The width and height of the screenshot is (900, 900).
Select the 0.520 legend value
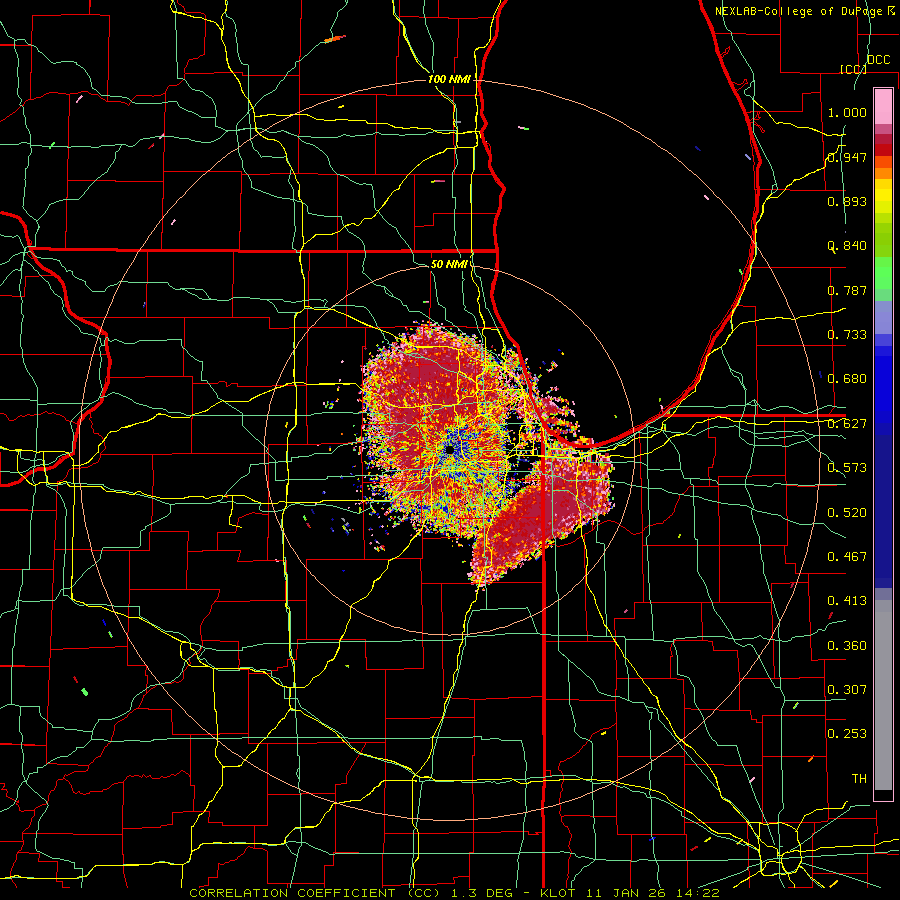(847, 513)
